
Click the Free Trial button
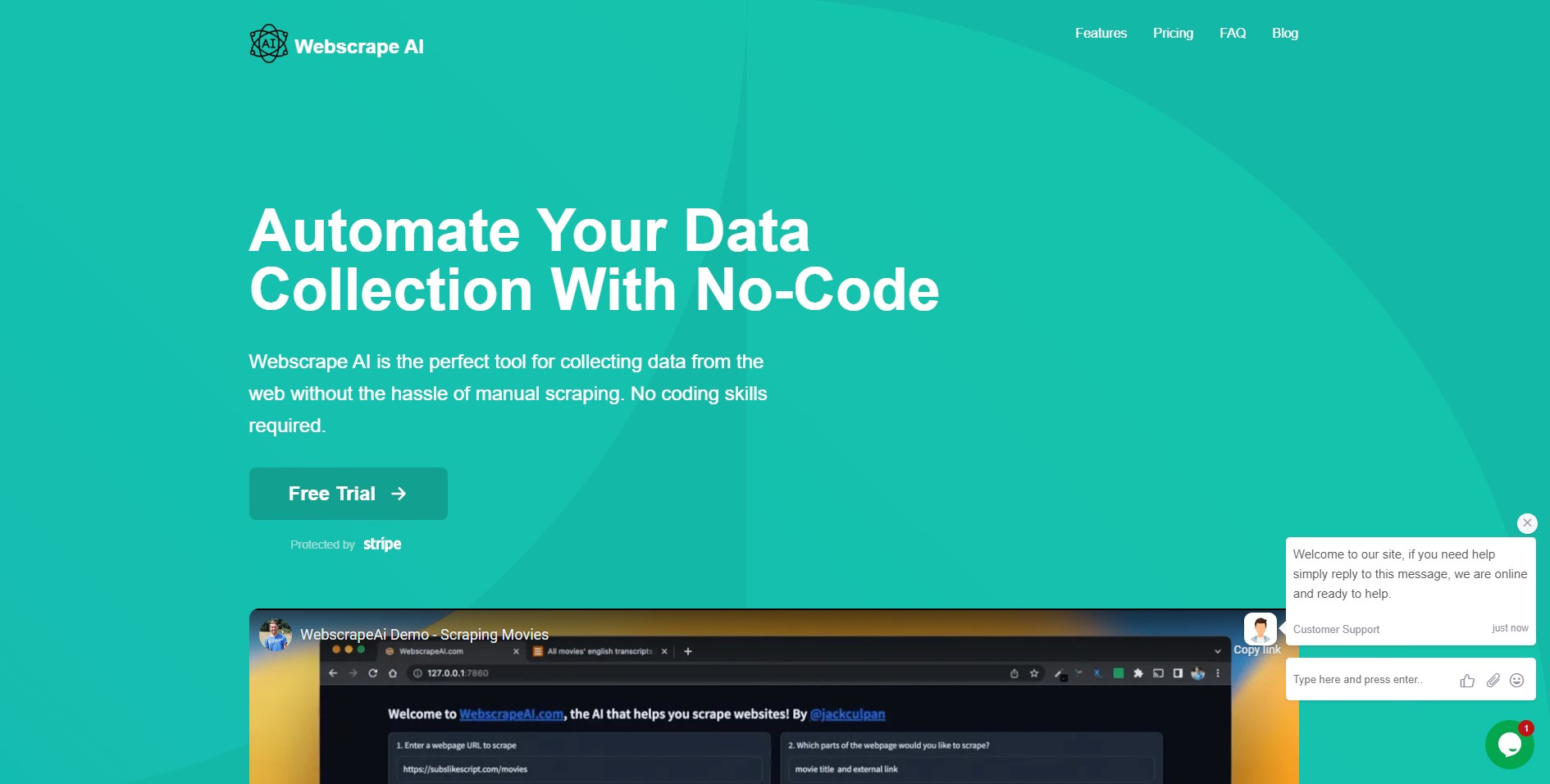click(349, 494)
